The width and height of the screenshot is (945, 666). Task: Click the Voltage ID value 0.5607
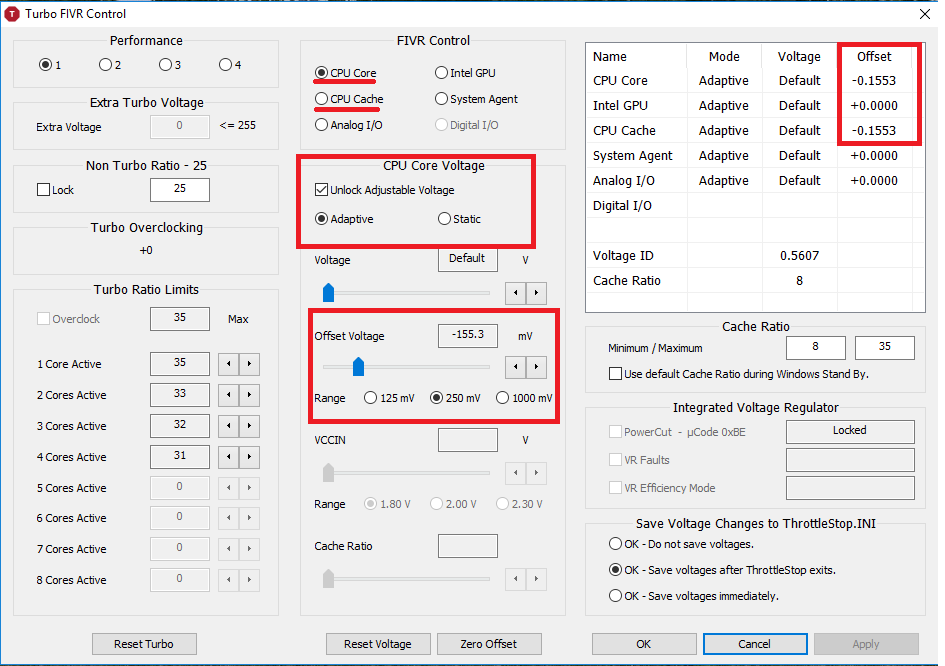(x=799, y=256)
